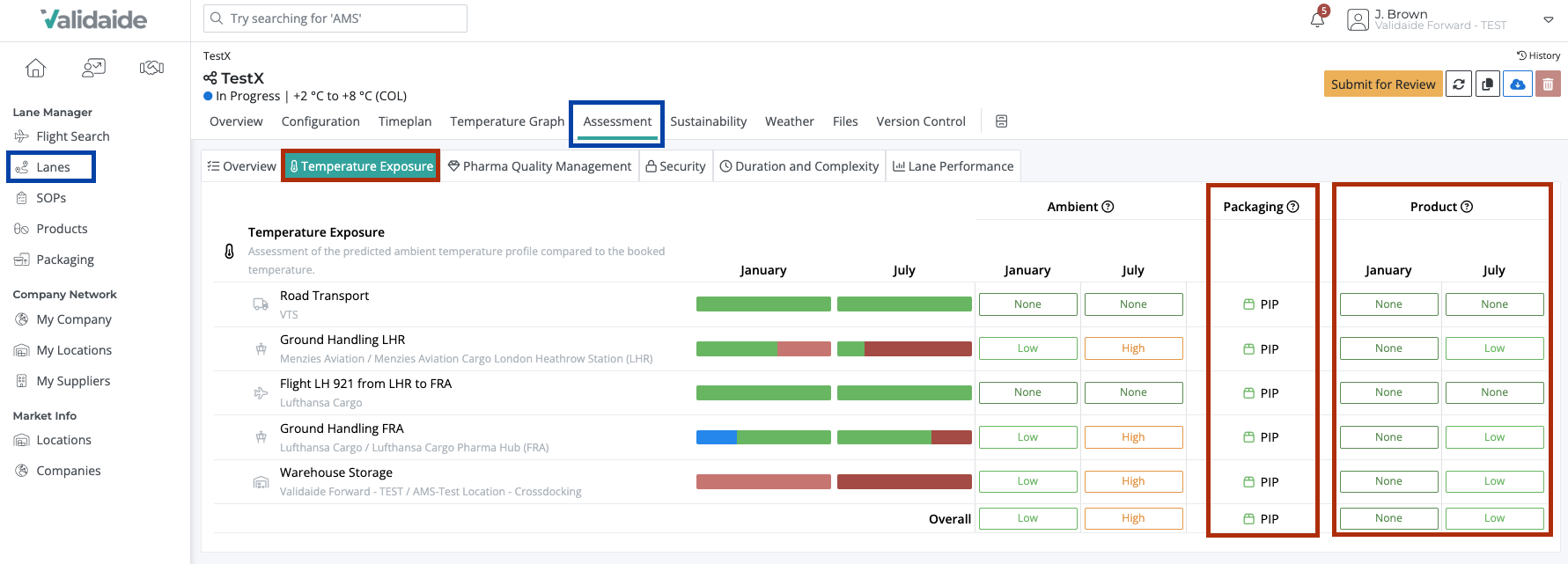The width and height of the screenshot is (1568, 564).
Task: Select the Lane Performance sub-tab
Action: pos(953,166)
